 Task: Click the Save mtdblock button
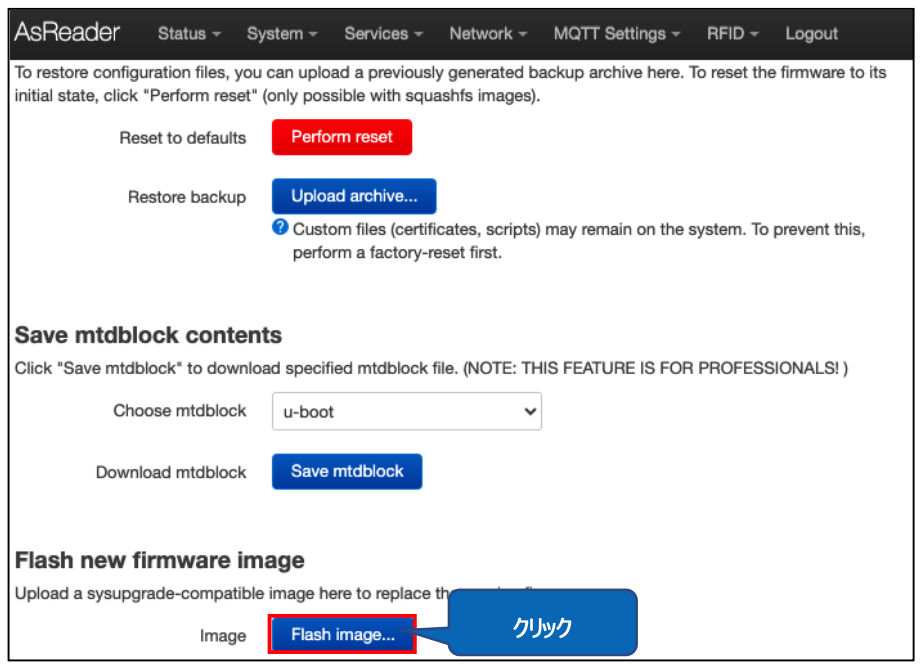point(347,471)
